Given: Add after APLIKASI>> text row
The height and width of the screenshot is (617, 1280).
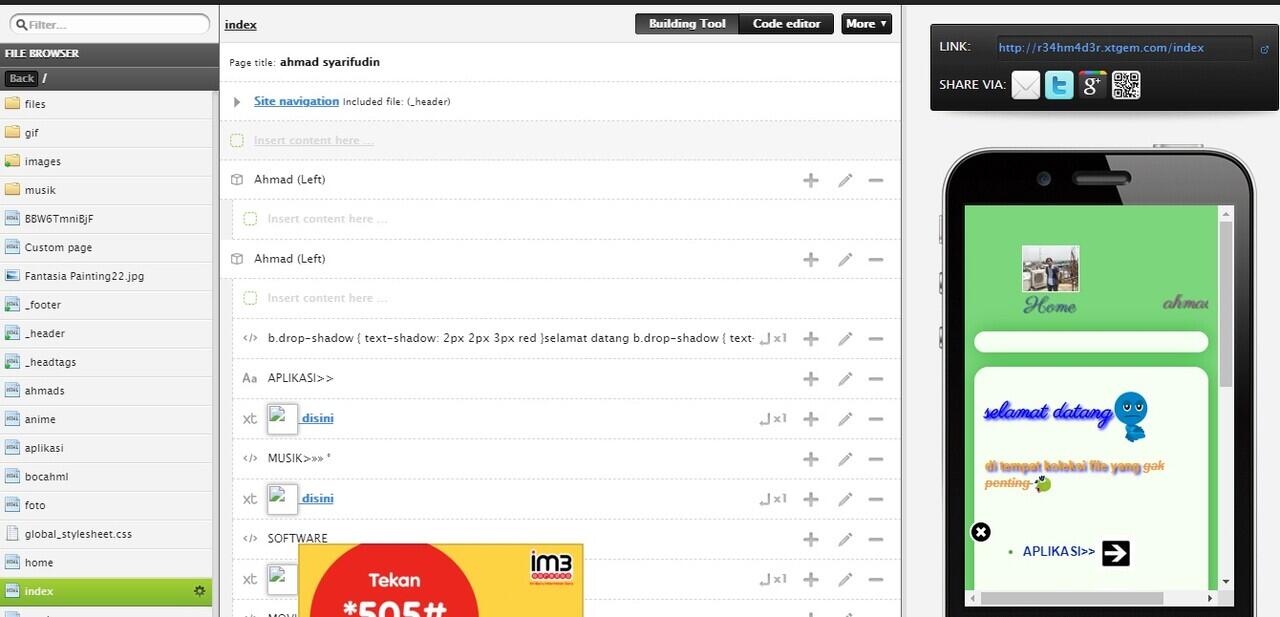Looking at the screenshot, I should 811,379.
